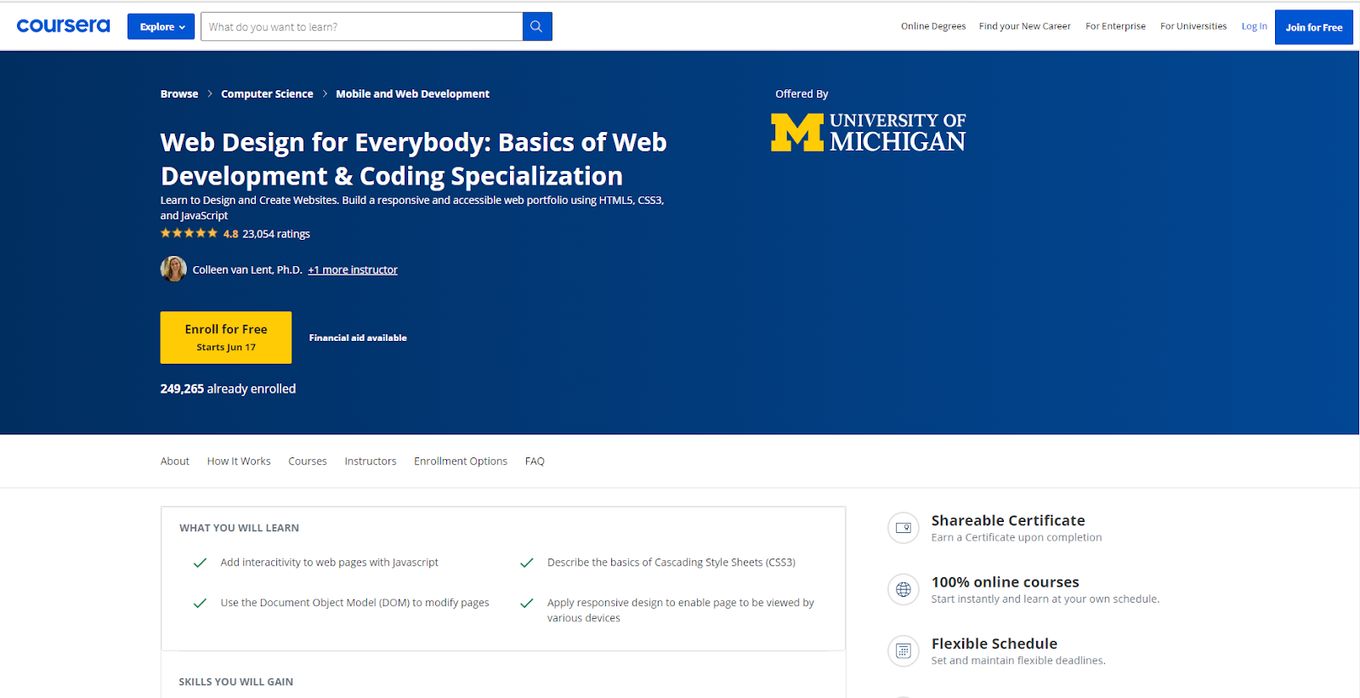Screen dimensions: 1360x698
Task: Click the University of Michigan logo
Action: pos(868,132)
